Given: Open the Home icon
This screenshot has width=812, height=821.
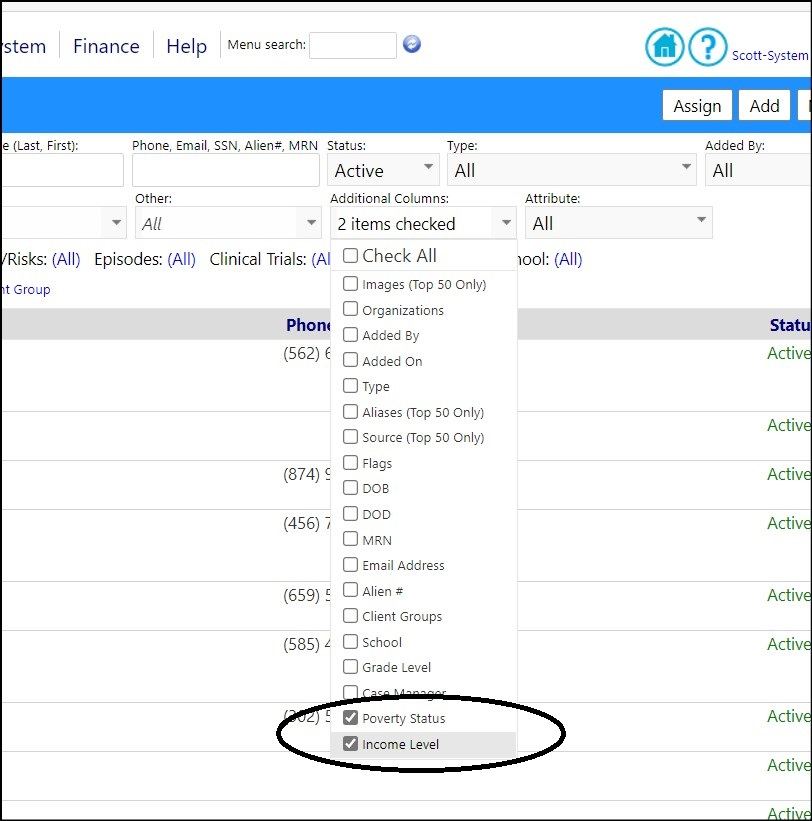Looking at the screenshot, I should [x=664, y=47].
